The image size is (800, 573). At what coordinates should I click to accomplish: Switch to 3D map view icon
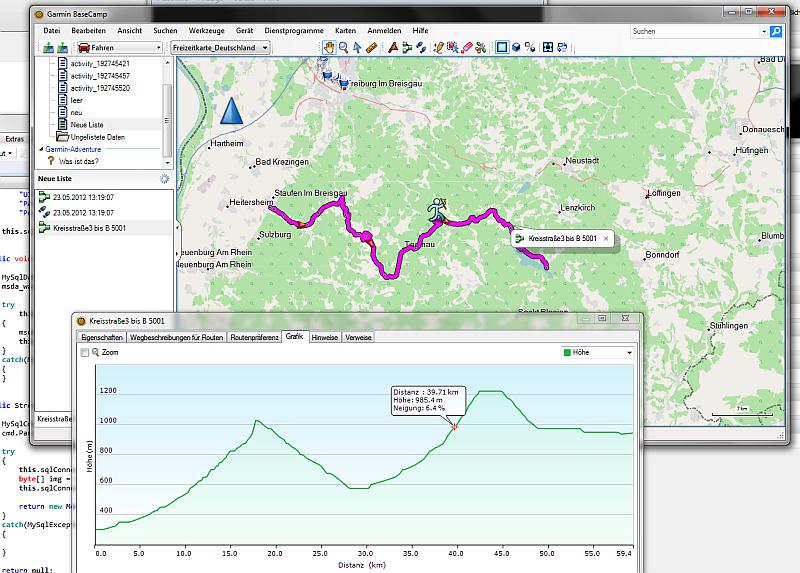516,47
